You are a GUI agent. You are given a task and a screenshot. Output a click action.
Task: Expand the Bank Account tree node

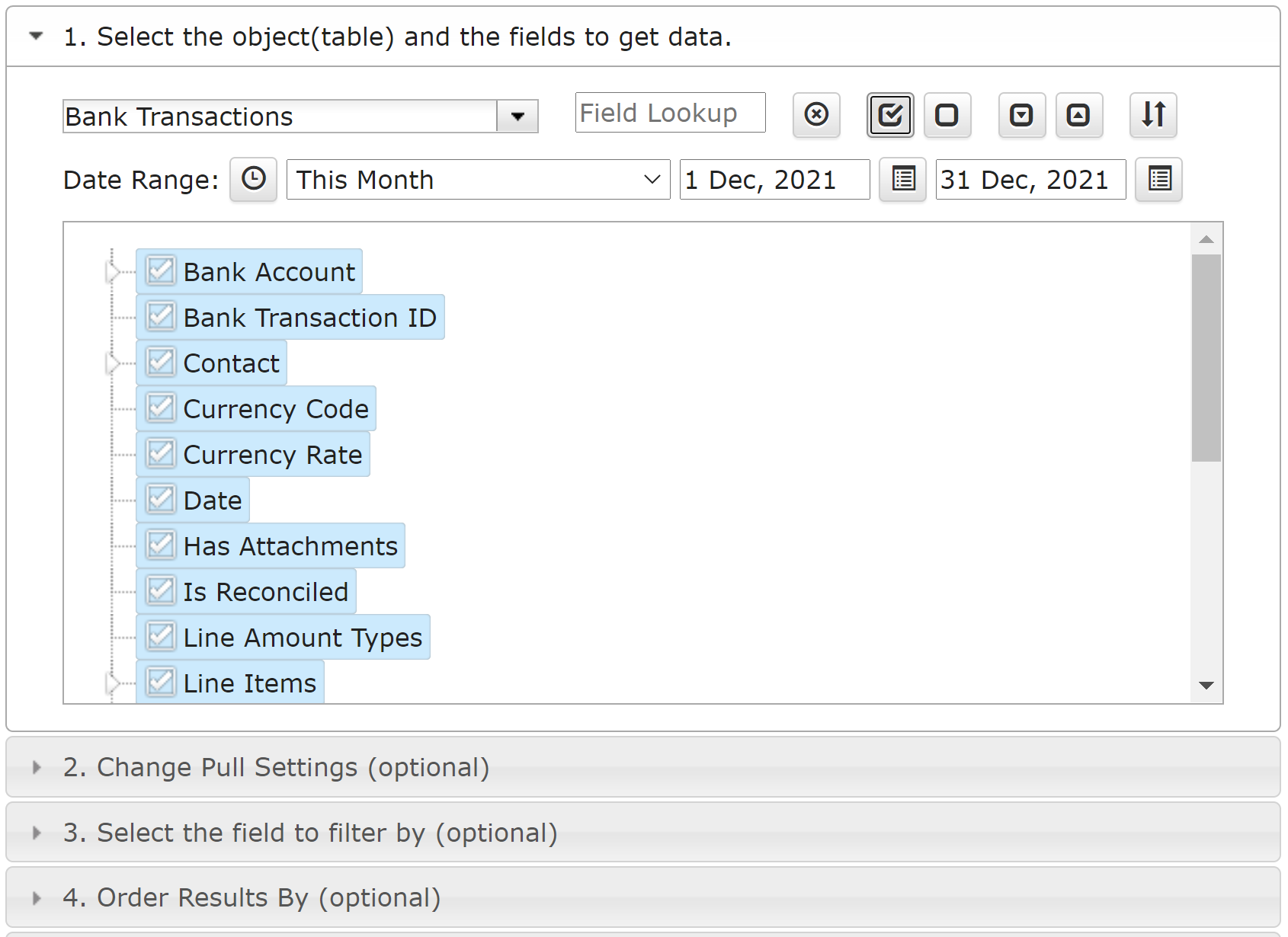point(113,272)
